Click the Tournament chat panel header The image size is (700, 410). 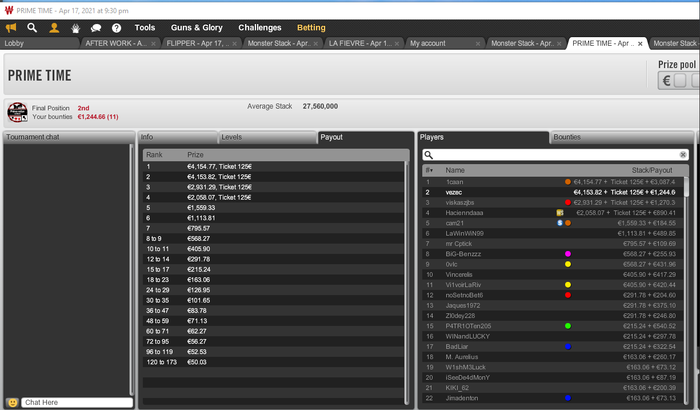pos(69,137)
